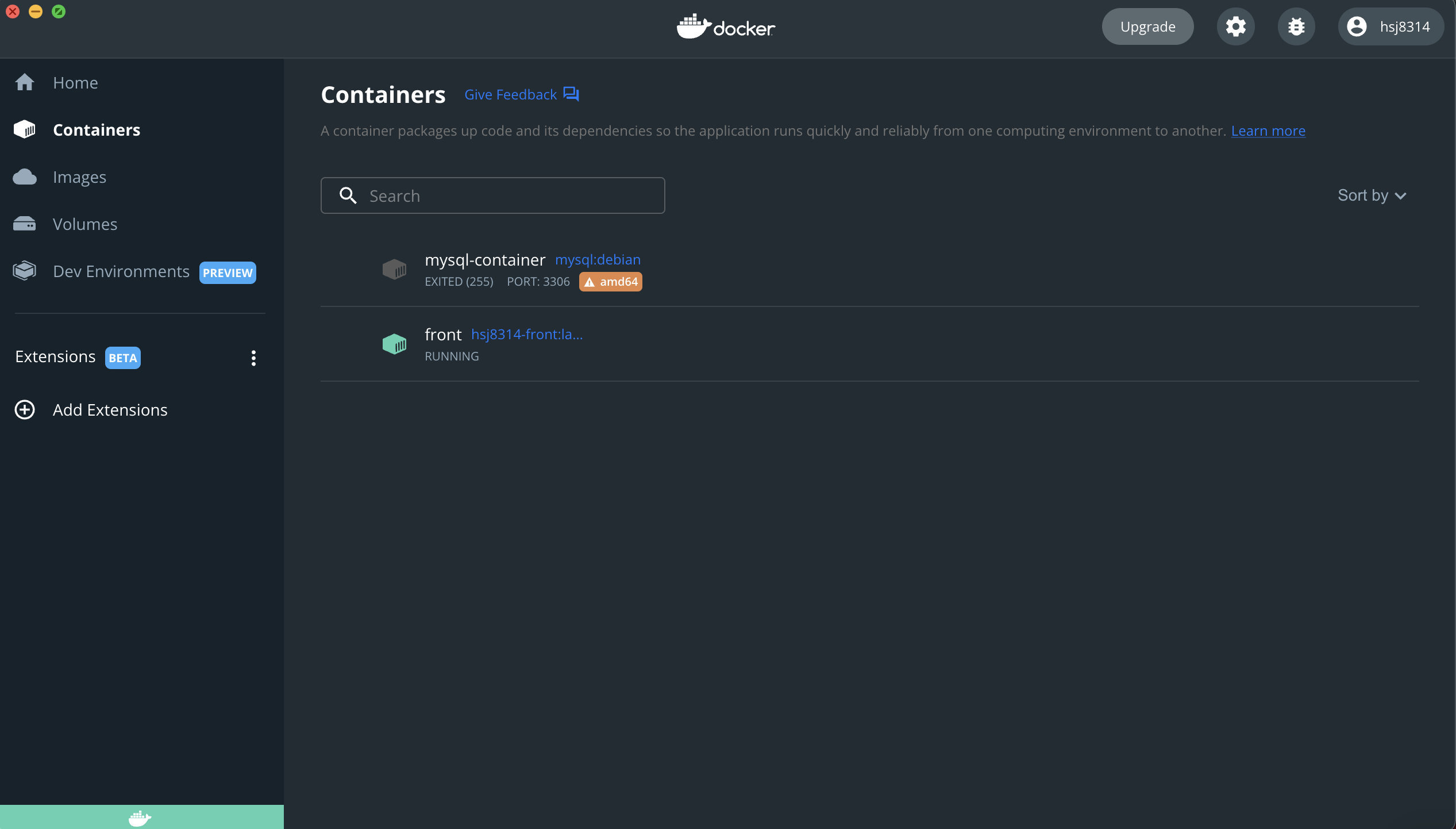Click the Extensions BETA badge
Screen dimensions: 1456x829
123,358
